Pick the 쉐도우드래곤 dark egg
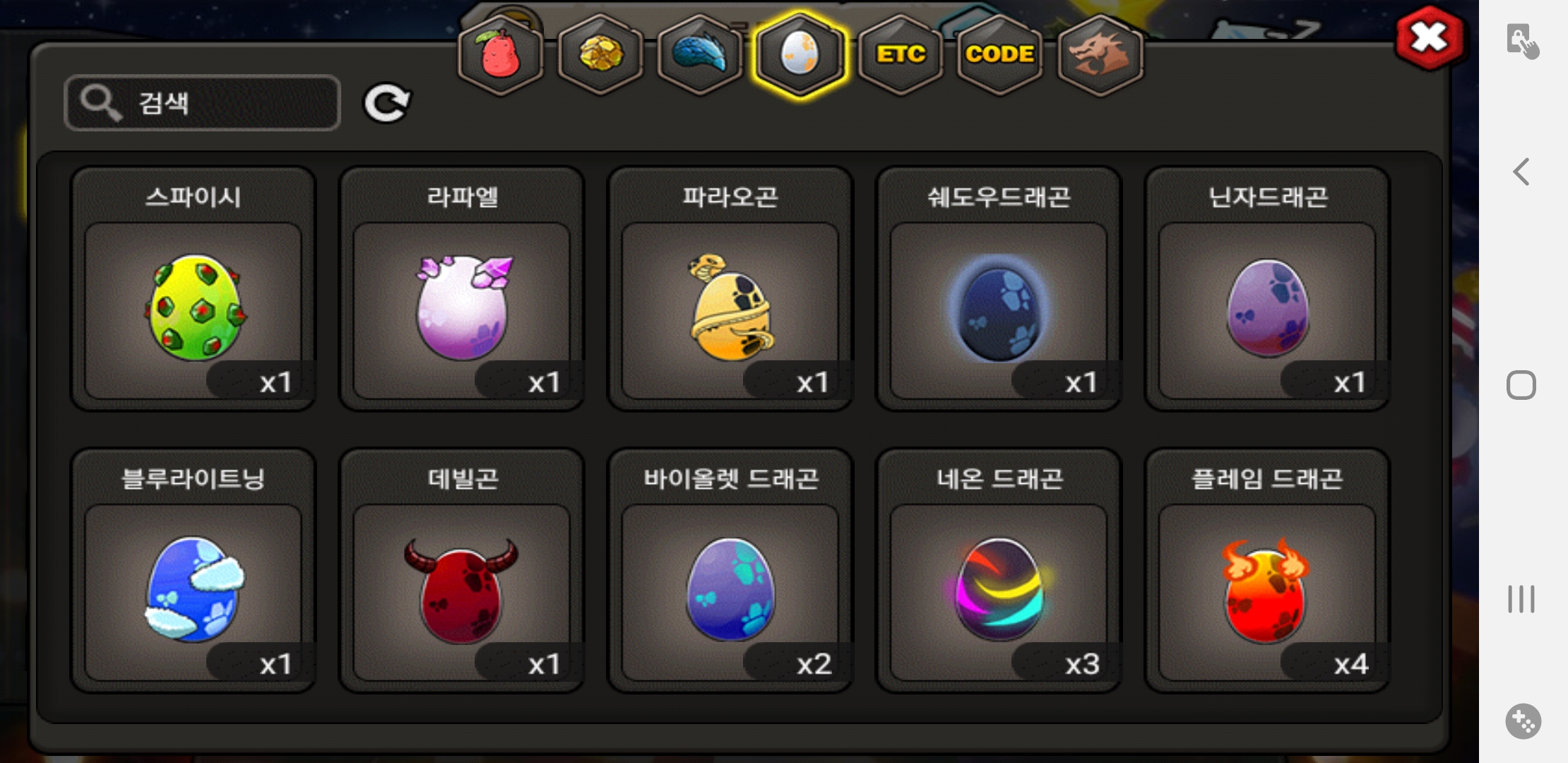The height and width of the screenshot is (763, 1568). click(999, 289)
